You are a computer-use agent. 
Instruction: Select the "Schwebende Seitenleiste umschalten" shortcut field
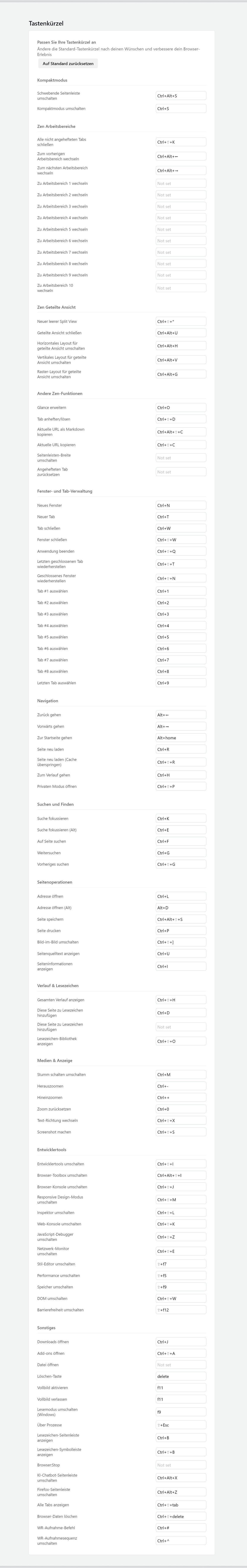181,96
